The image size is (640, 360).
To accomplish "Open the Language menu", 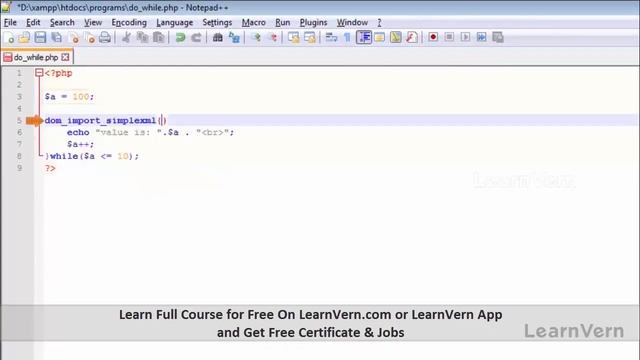I will click(174, 22).
